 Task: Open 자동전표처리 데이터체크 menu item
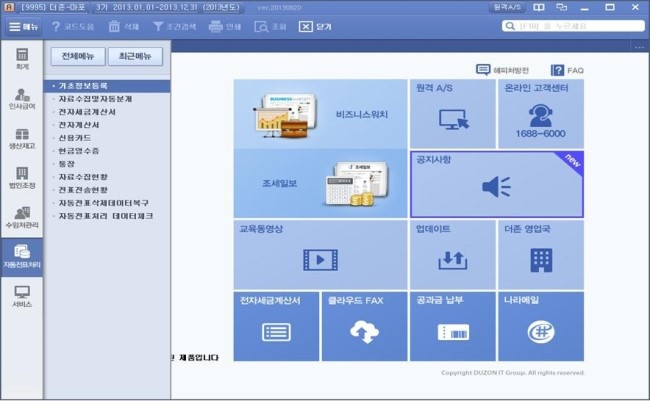[x=107, y=216]
